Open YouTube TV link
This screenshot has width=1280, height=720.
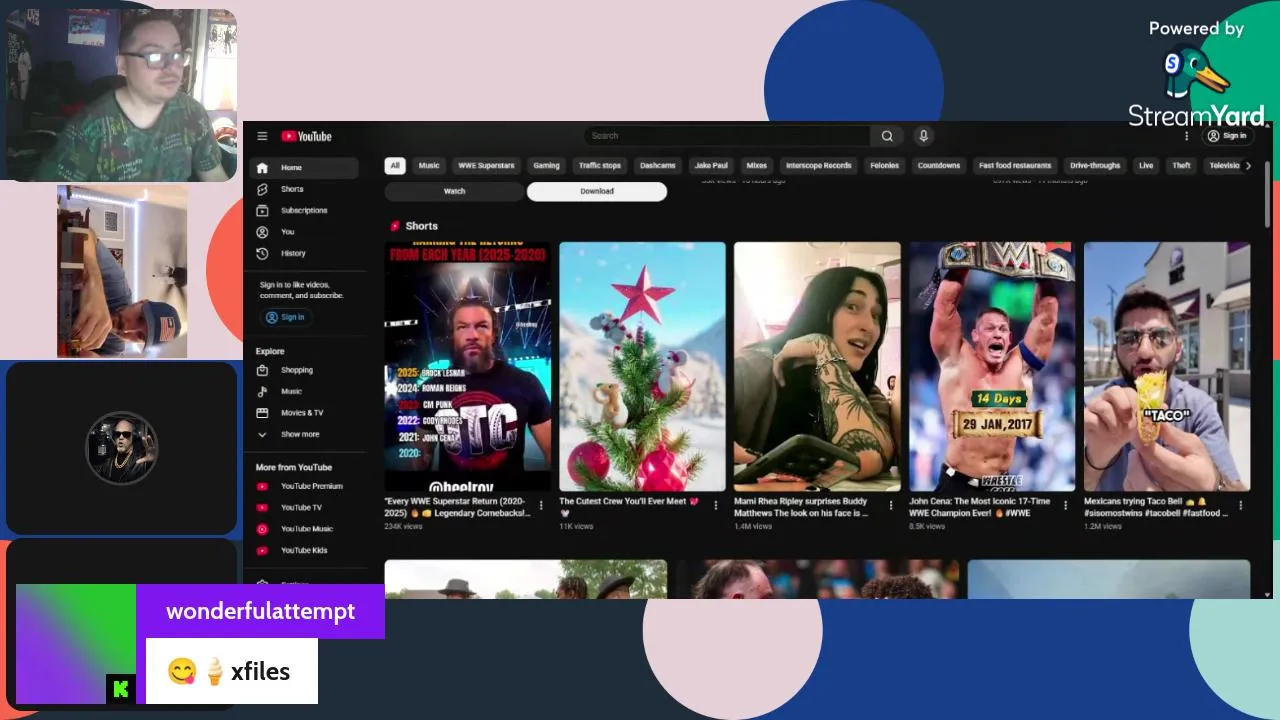304,508
